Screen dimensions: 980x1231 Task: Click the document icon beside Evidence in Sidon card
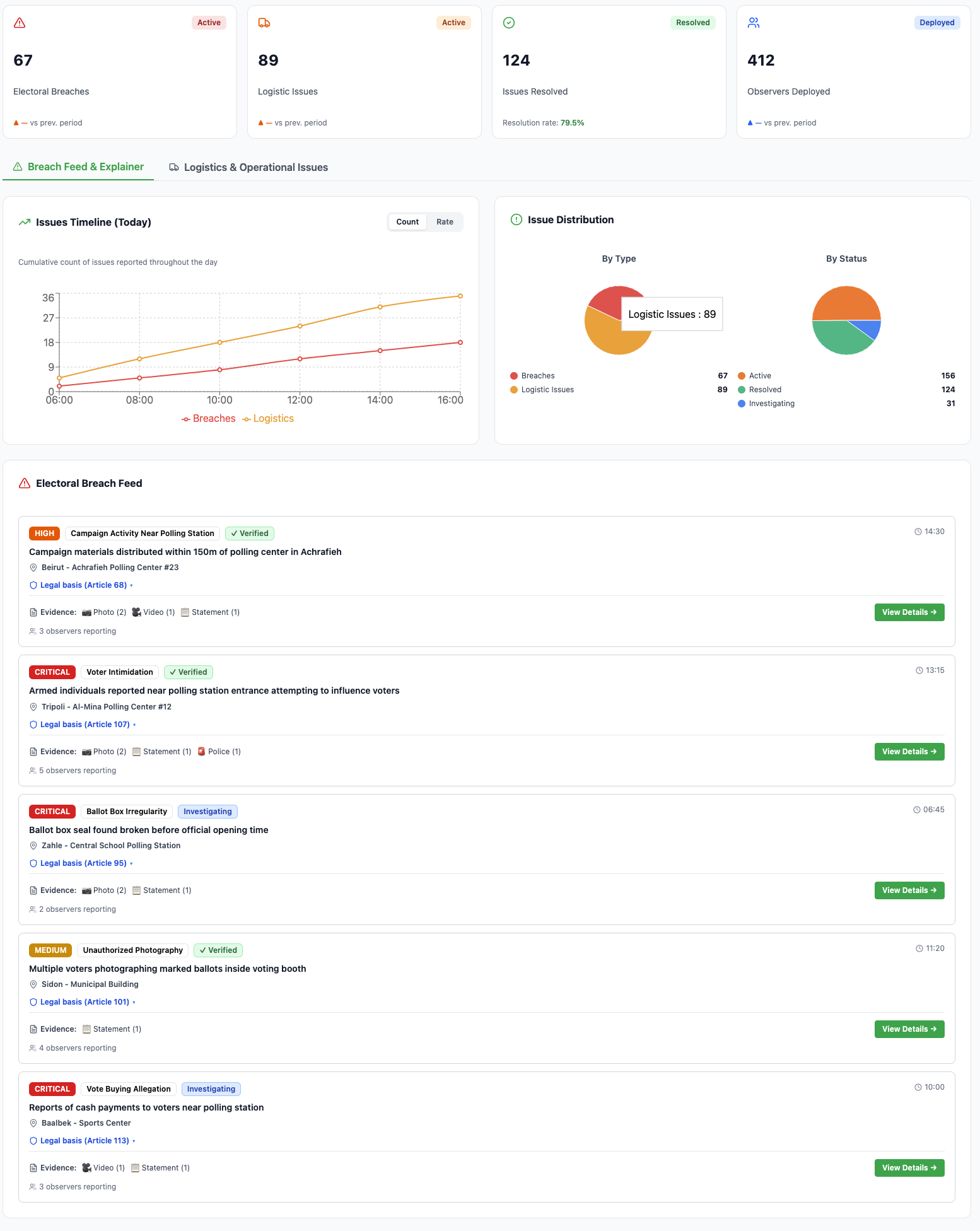point(33,1029)
